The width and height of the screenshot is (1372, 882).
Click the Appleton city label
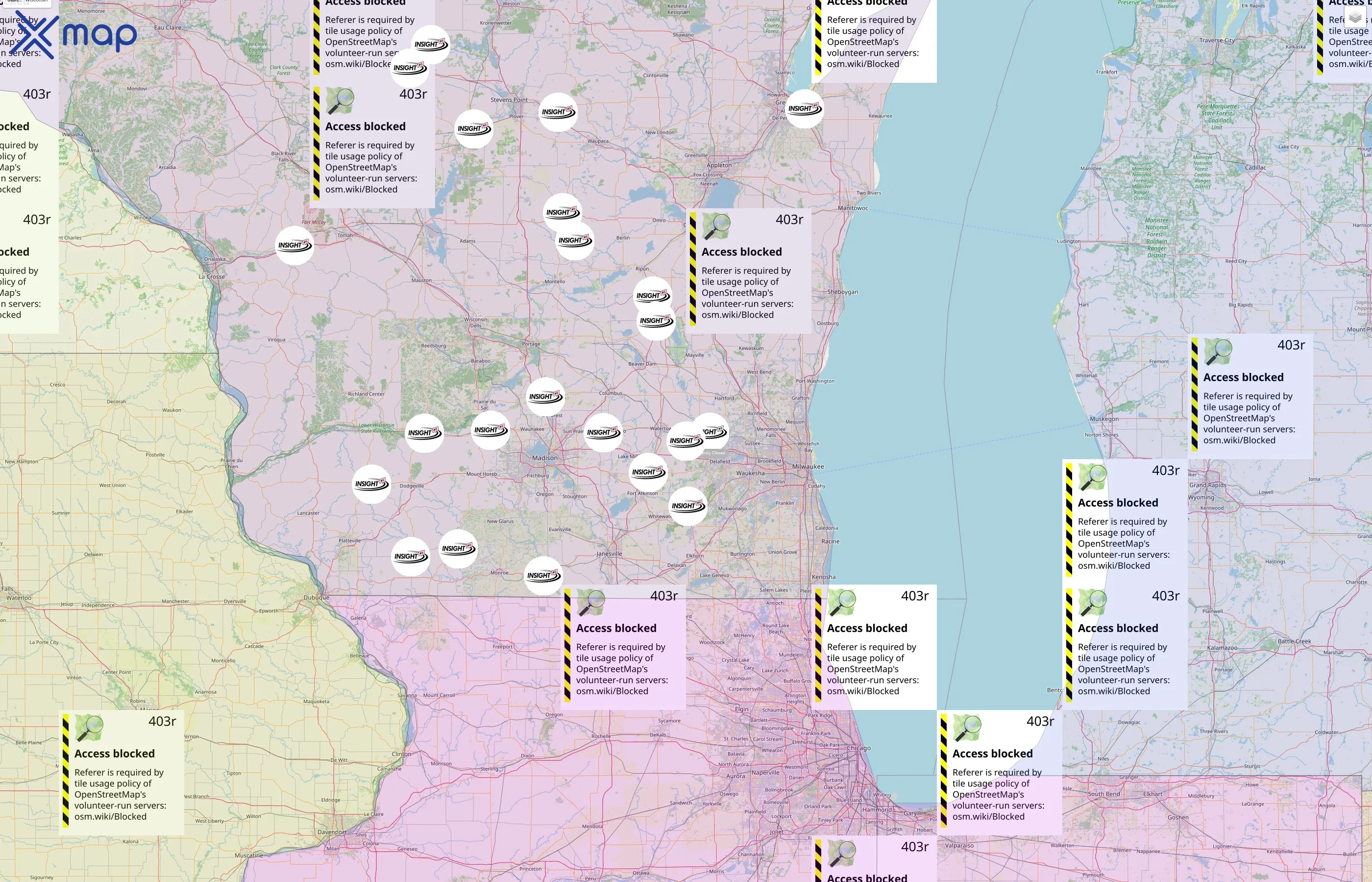719,166
